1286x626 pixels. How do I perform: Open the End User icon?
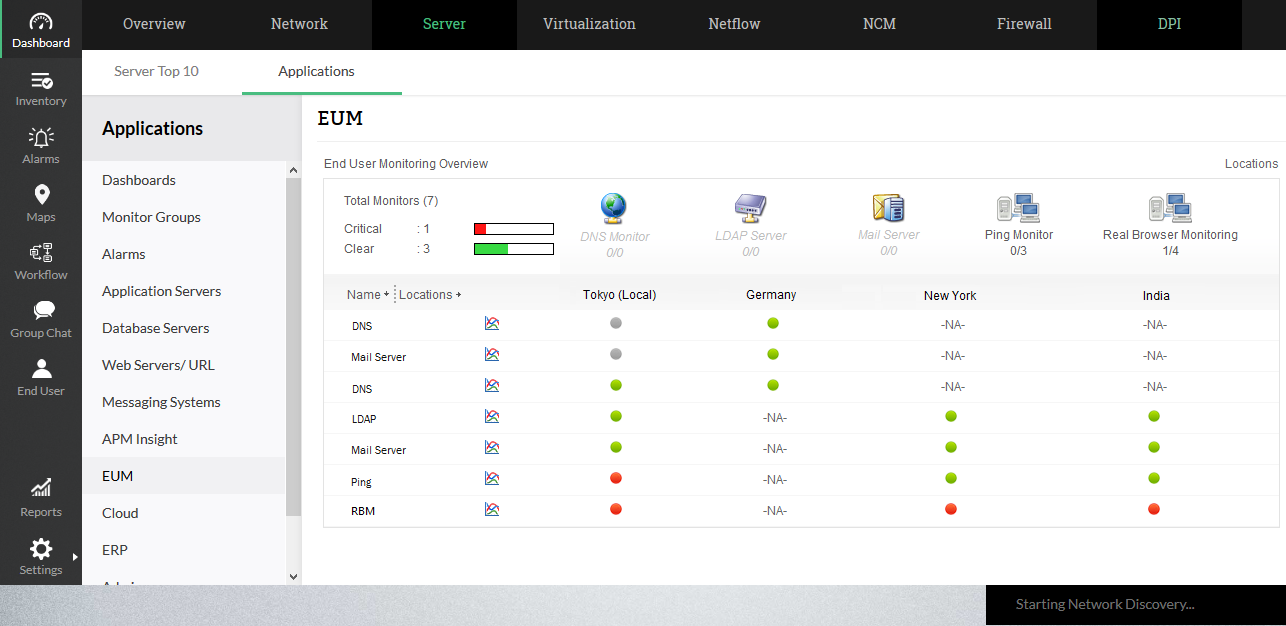(x=41, y=369)
